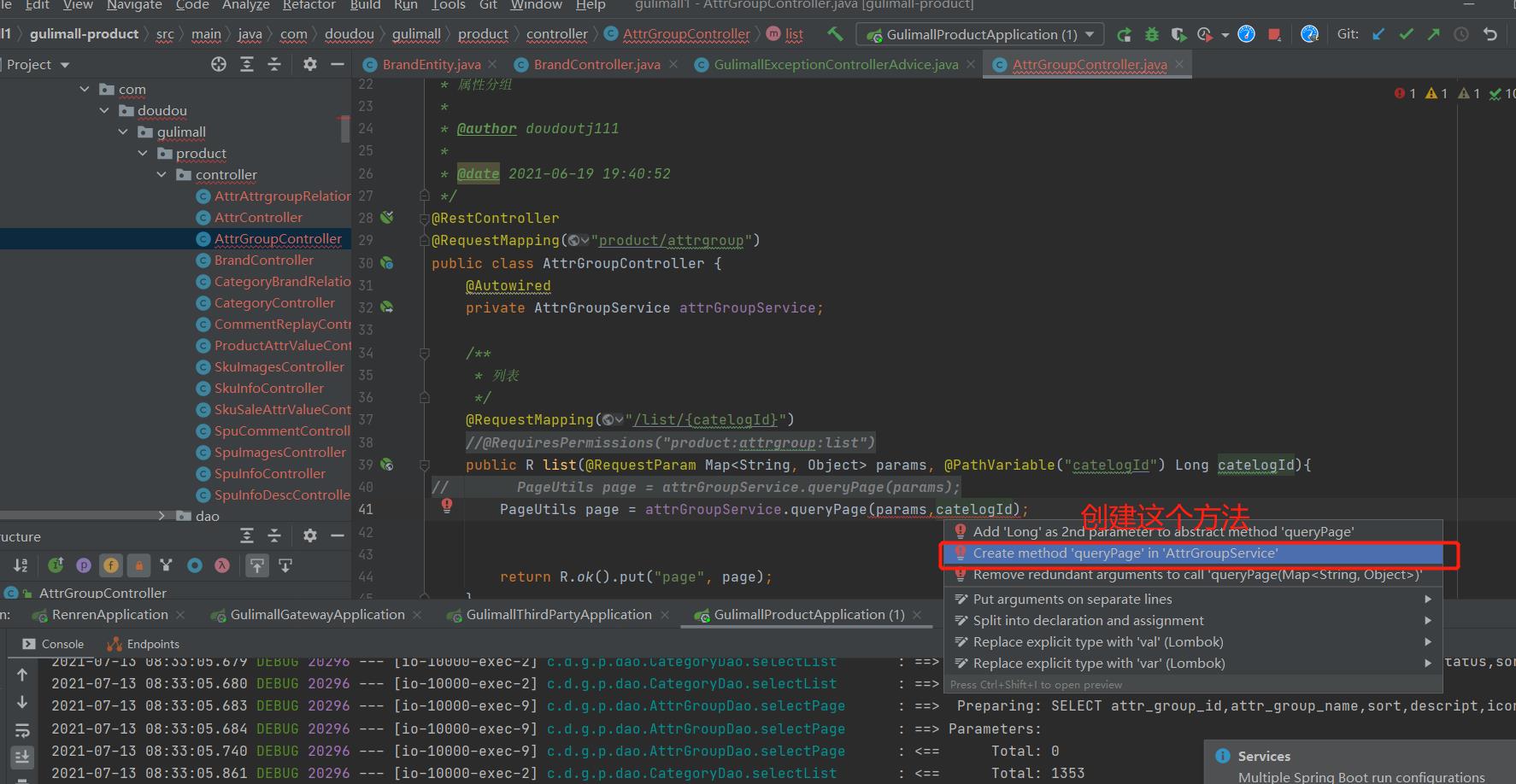
Task: Open the Refactor menu
Action: click(308, 5)
